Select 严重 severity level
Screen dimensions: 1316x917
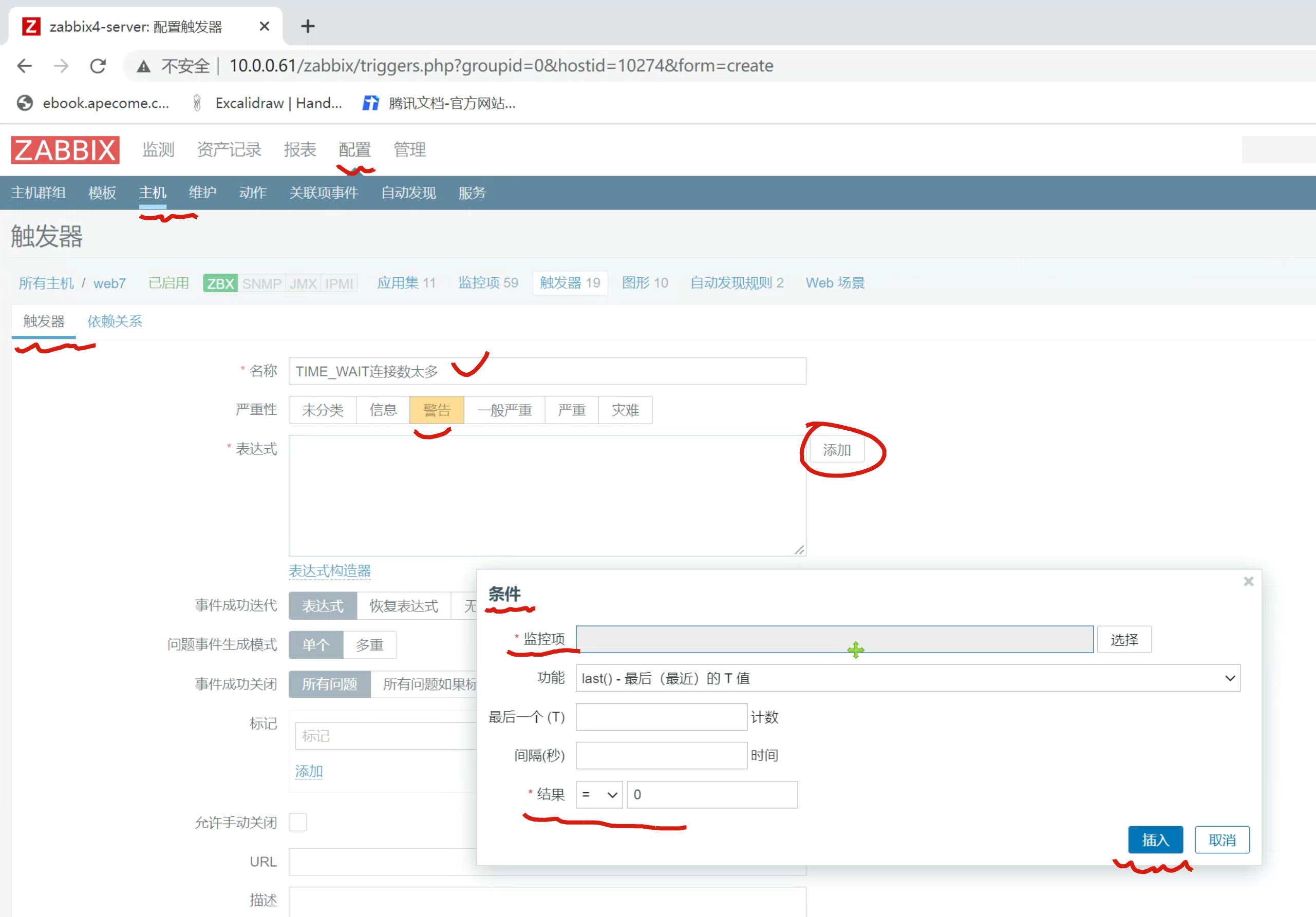tap(572, 410)
